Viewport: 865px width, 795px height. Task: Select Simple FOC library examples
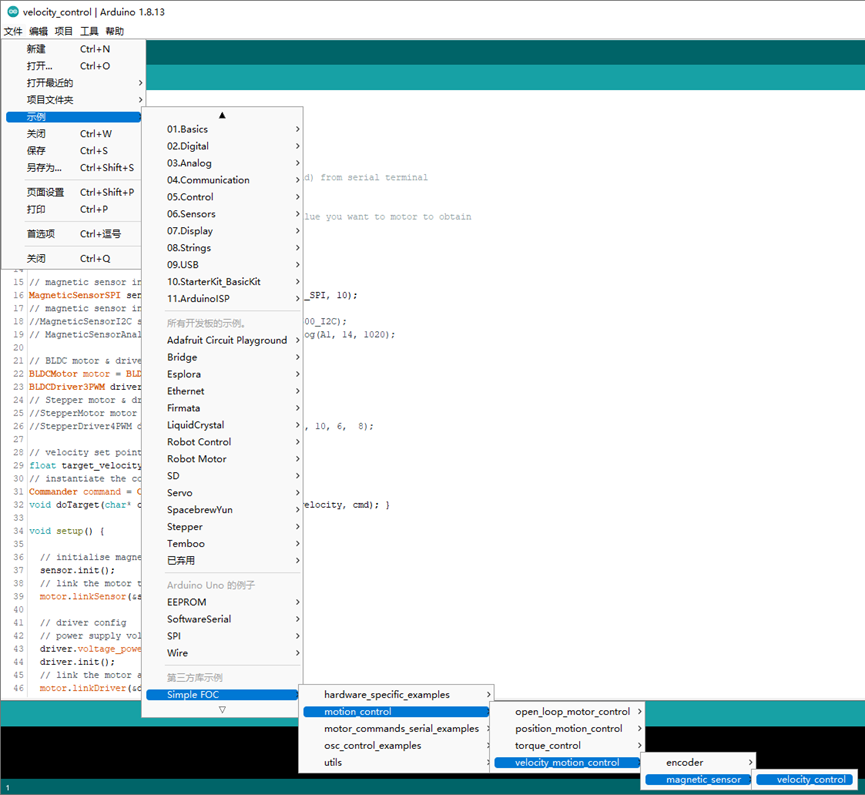click(x=222, y=695)
